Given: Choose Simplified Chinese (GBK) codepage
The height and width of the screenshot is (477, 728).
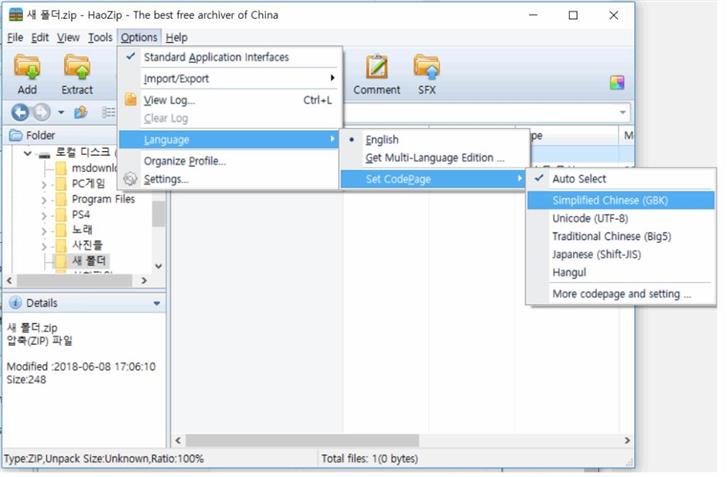Looking at the screenshot, I should click(x=621, y=200).
